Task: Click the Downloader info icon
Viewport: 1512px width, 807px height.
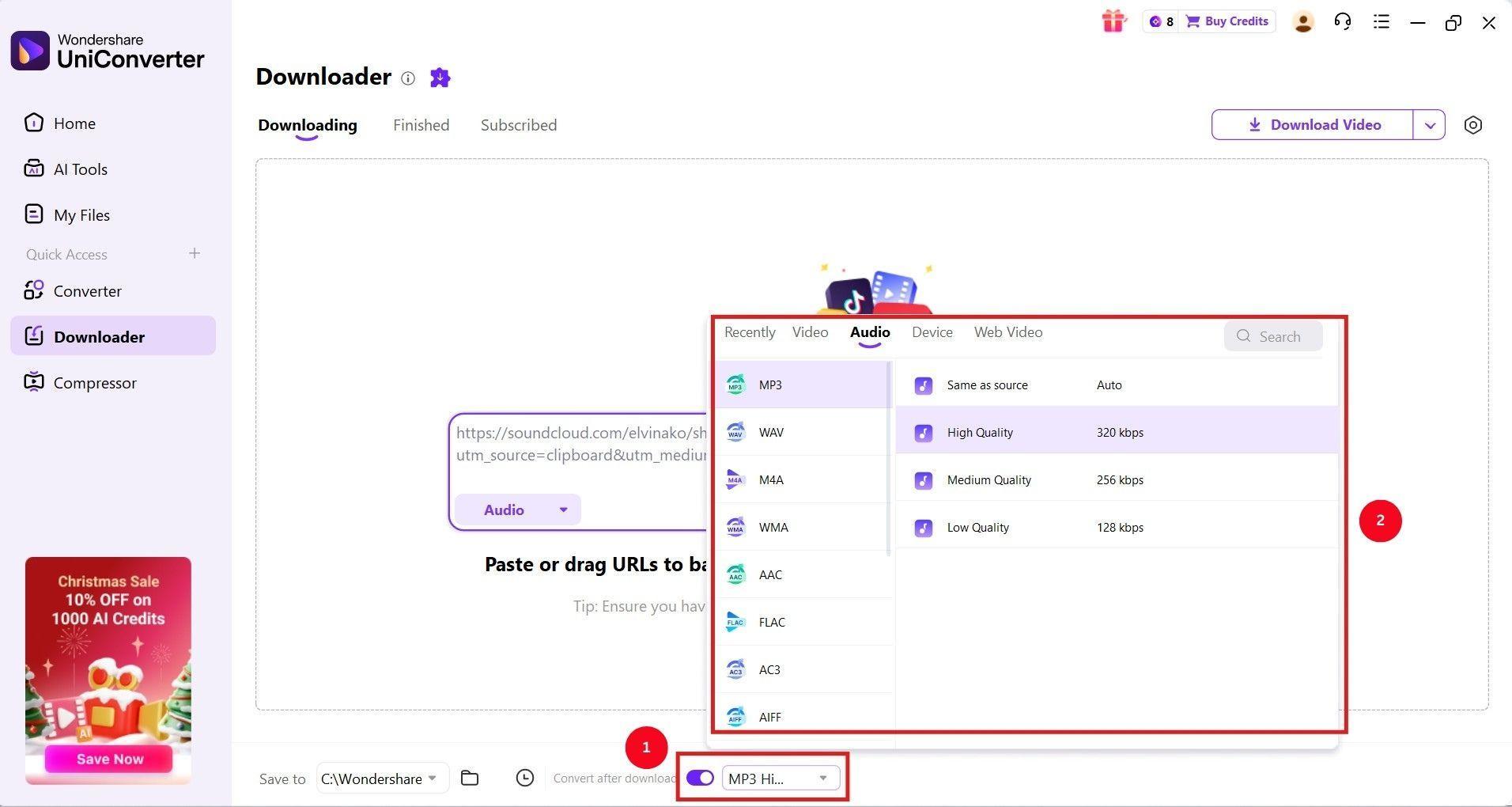Action: pos(408,78)
